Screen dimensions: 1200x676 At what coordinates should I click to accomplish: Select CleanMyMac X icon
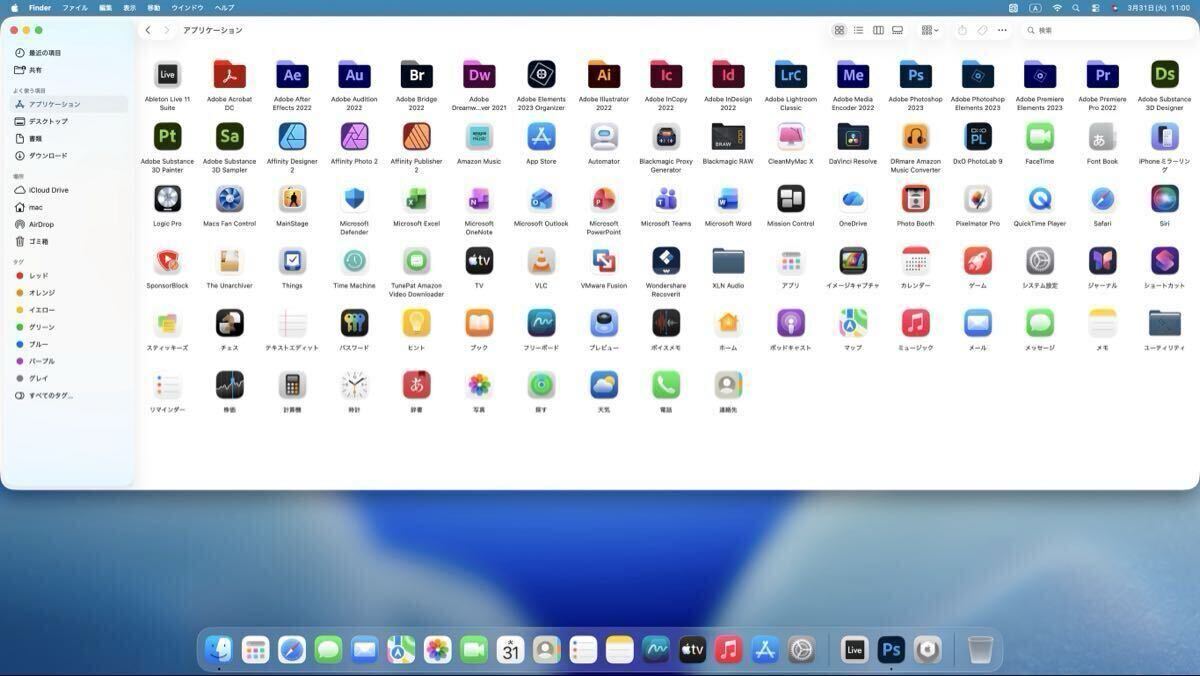(791, 137)
